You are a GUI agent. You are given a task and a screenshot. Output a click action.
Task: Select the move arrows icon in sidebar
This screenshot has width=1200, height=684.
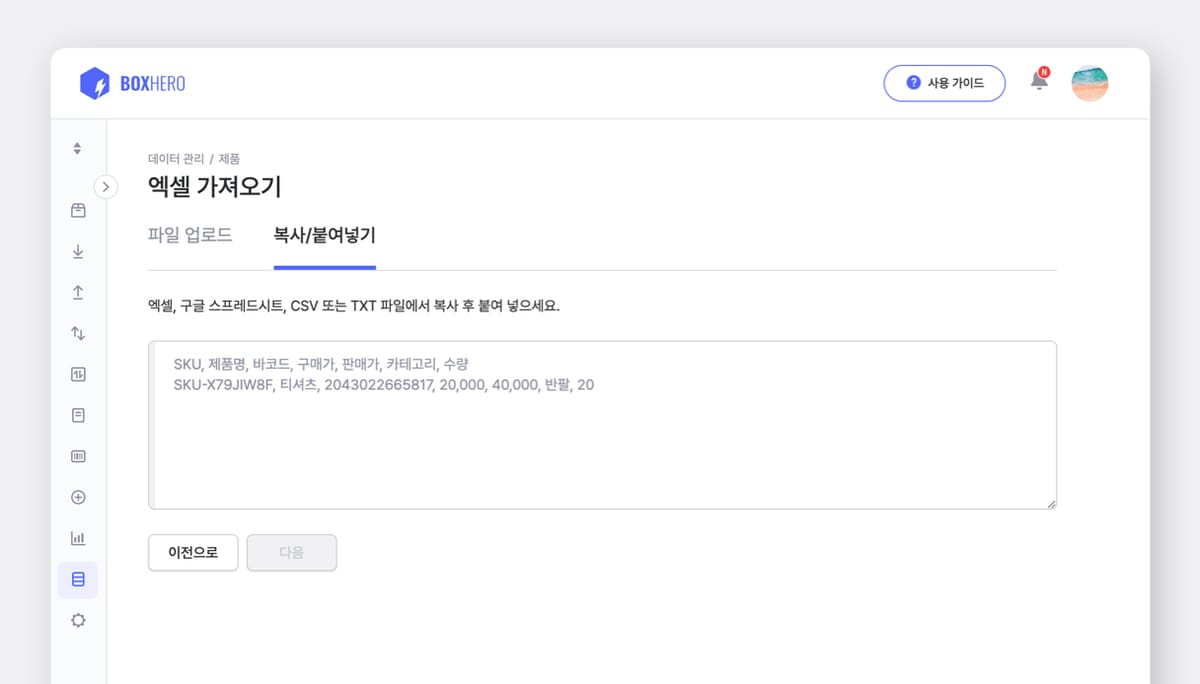tap(78, 333)
